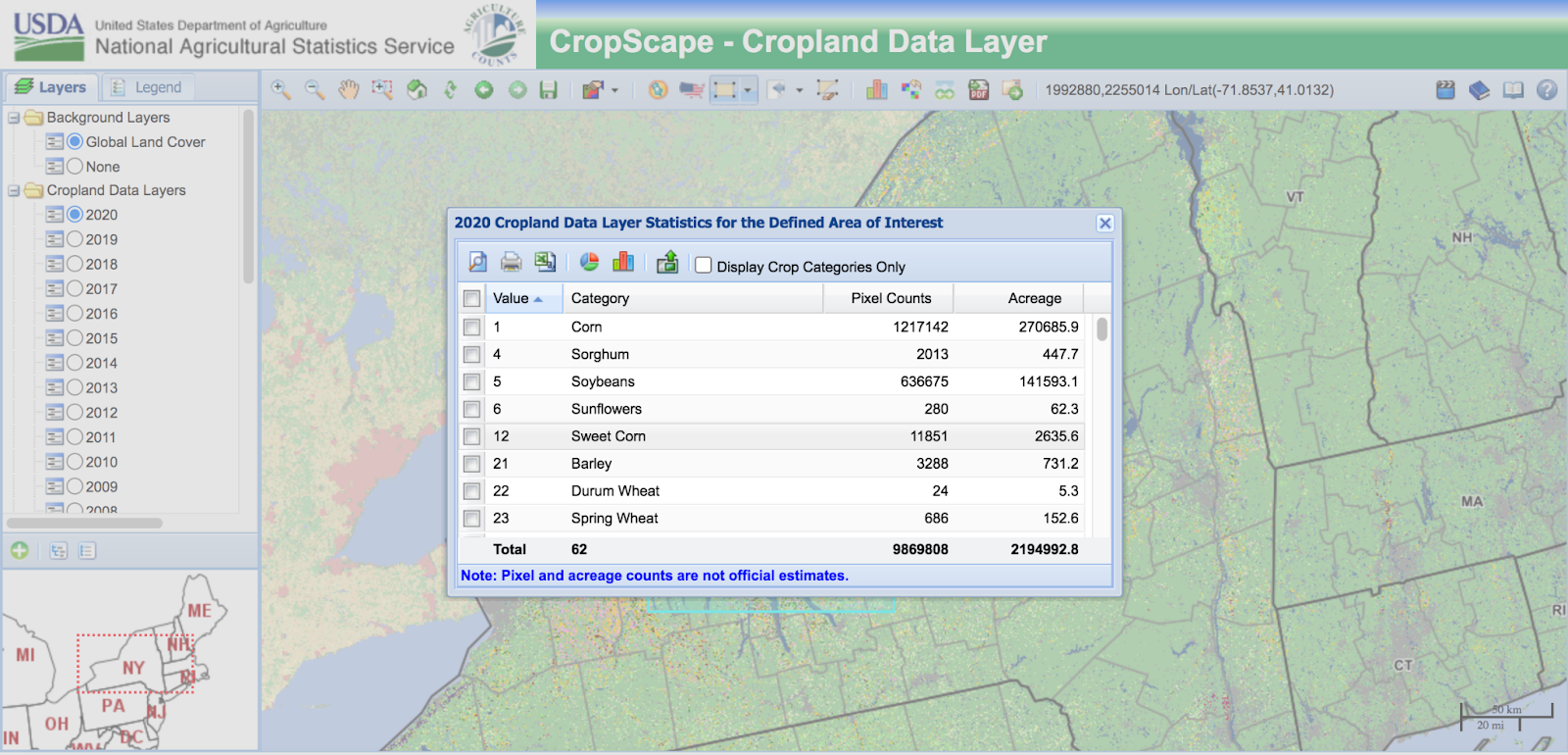Export the map to PDF
The height and width of the screenshot is (755, 1568).
[x=978, y=90]
